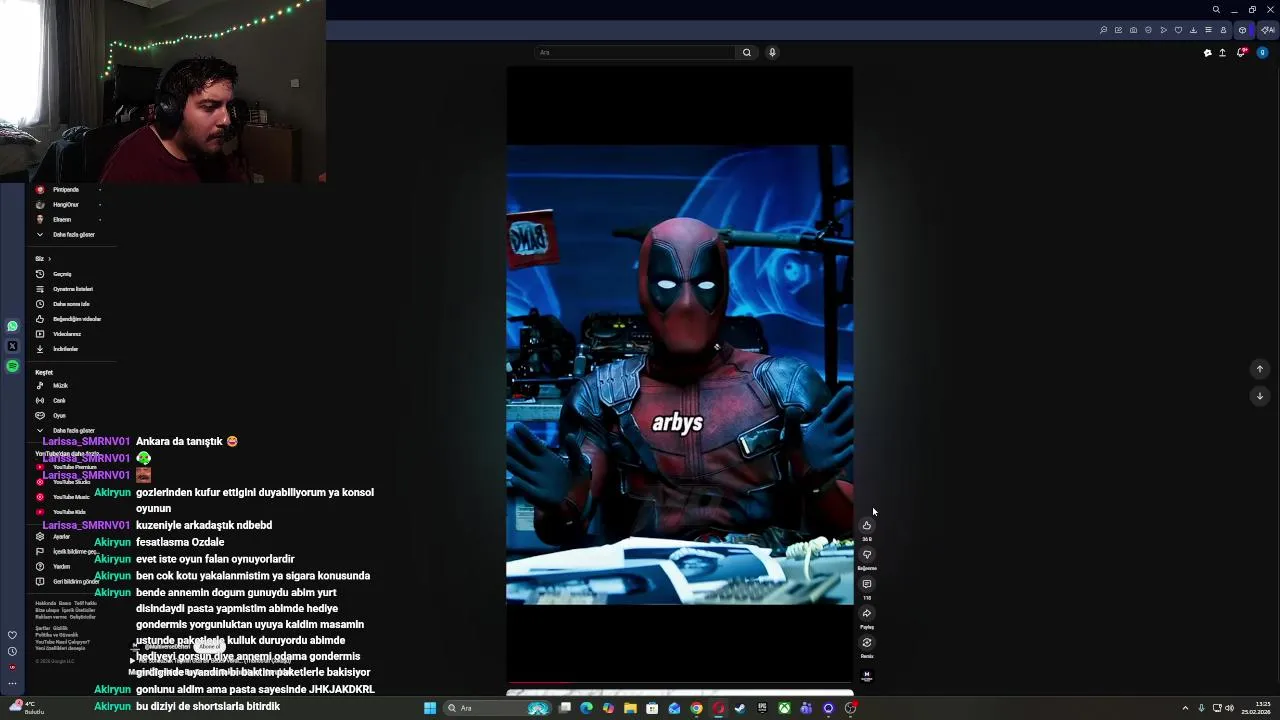The height and width of the screenshot is (720, 1280).
Task: Click the Remix icon beside the short
Action: [867, 643]
